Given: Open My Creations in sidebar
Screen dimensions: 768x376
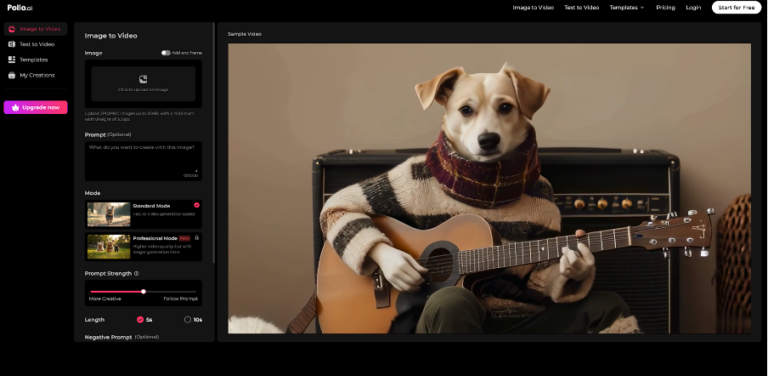Looking at the screenshot, I should click(35, 75).
